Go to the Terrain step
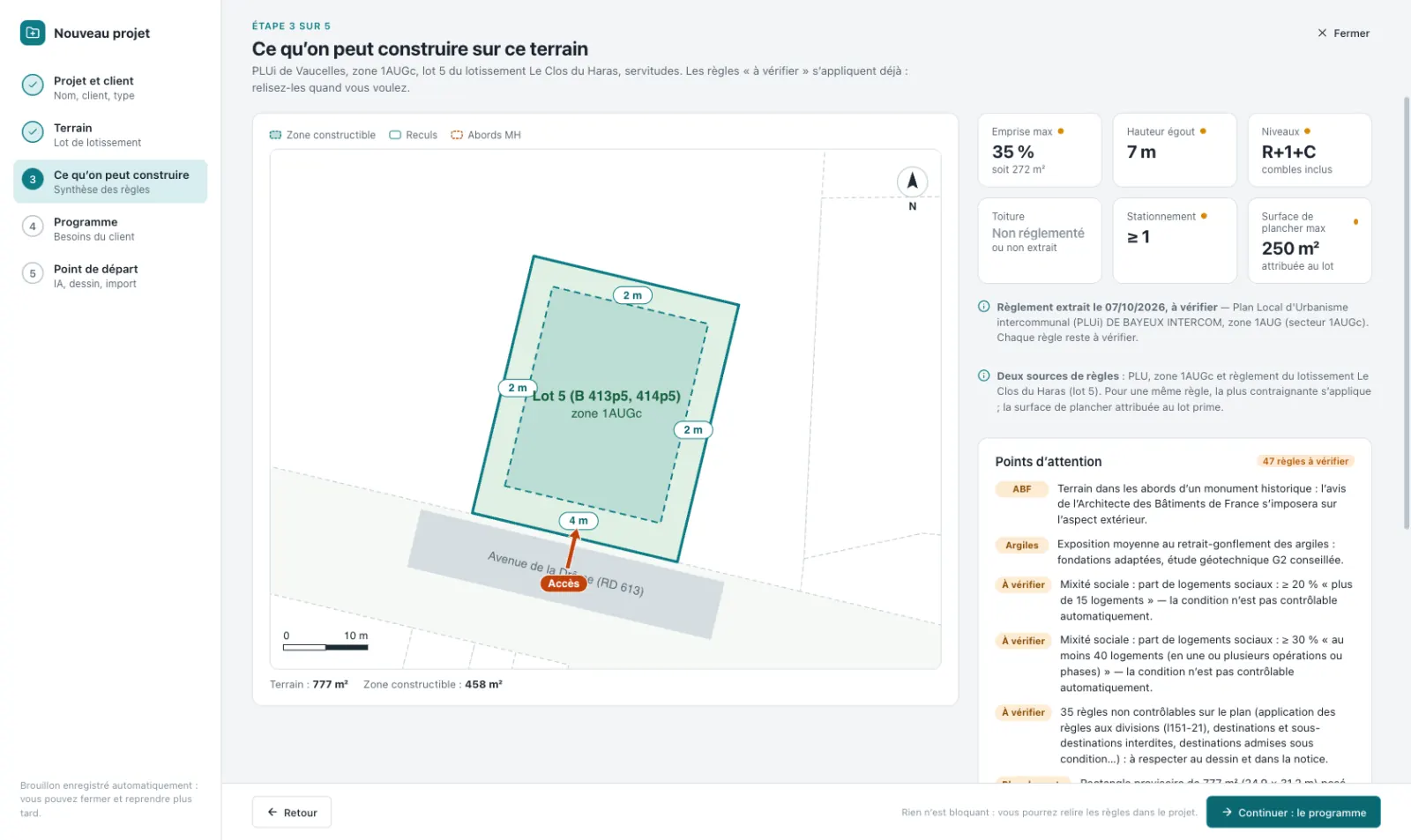The height and width of the screenshot is (840, 1411). click(110, 134)
